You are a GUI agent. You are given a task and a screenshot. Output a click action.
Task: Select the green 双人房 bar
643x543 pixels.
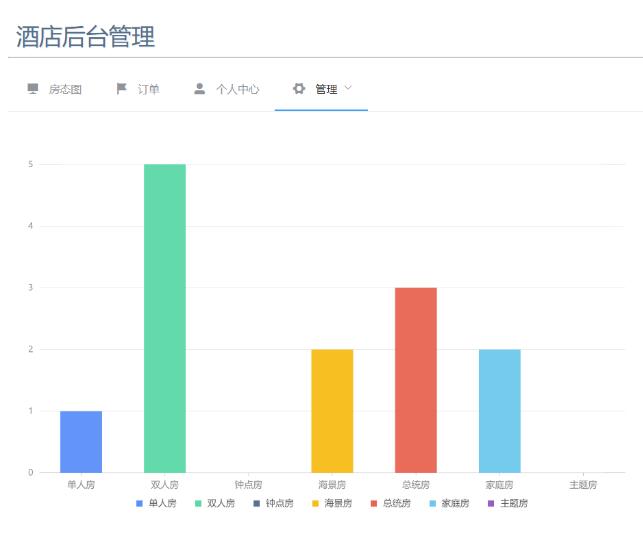(x=165, y=318)
